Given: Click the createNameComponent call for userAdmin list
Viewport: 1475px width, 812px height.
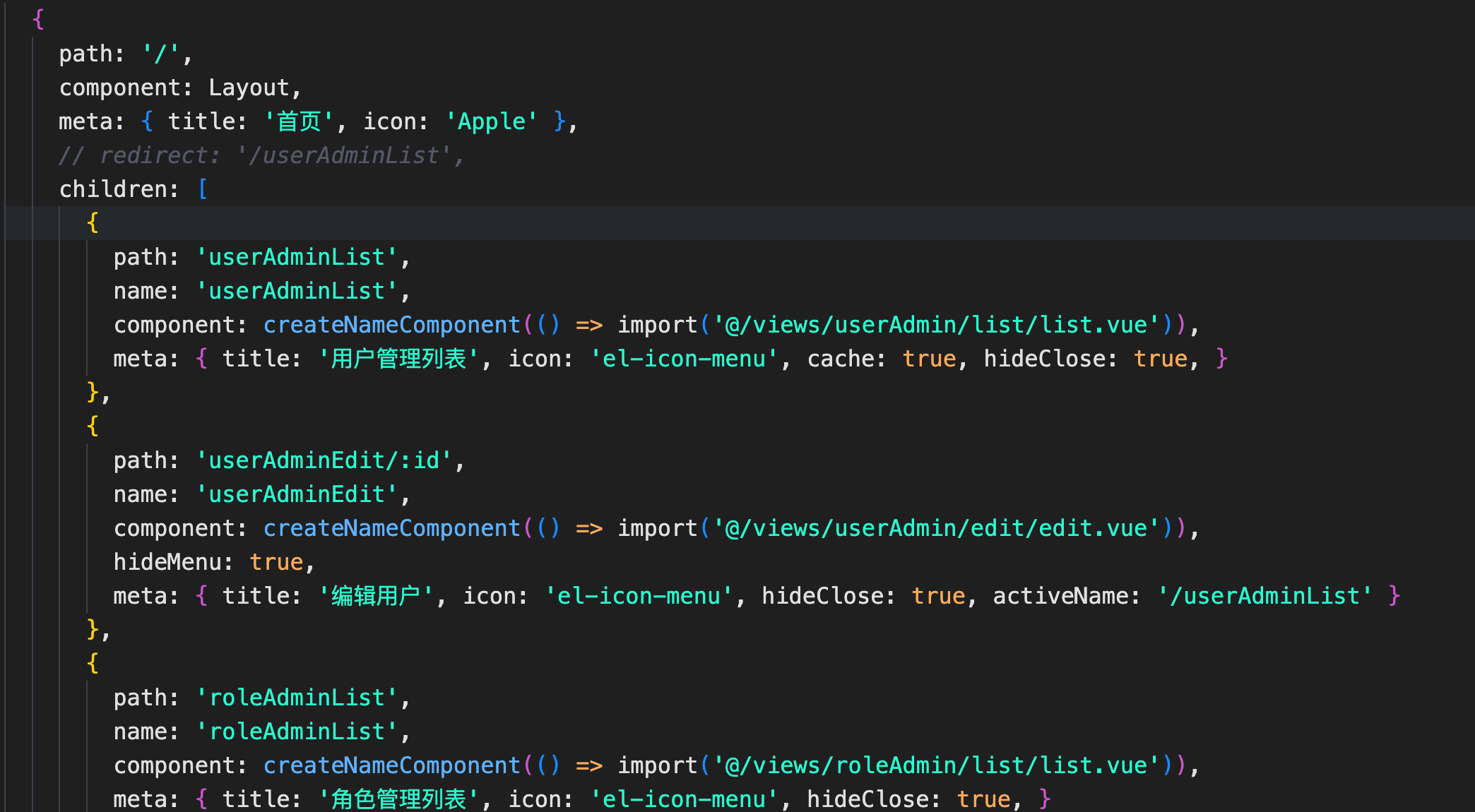Looking at the screenshot, I should pyautogui.click(x=391, y=325).
